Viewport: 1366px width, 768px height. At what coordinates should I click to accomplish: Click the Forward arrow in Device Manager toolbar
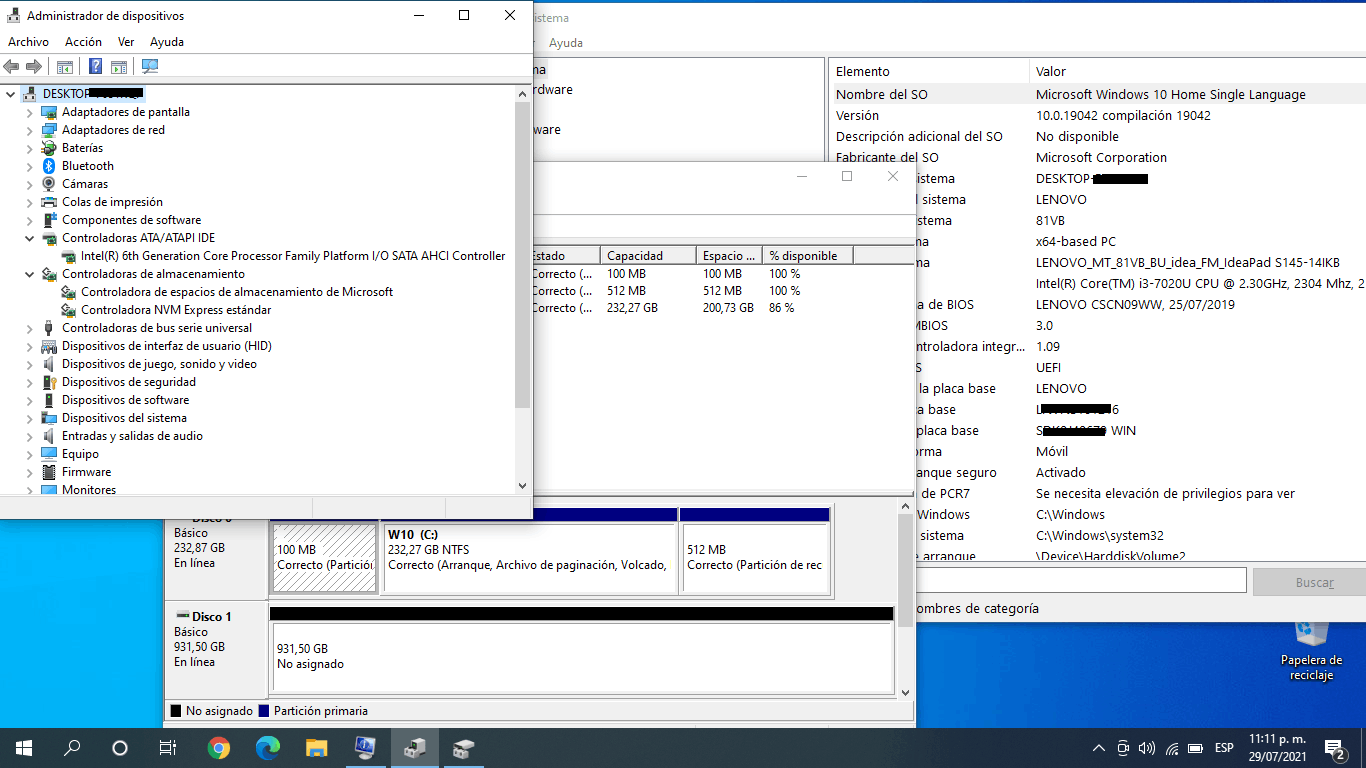34,66
